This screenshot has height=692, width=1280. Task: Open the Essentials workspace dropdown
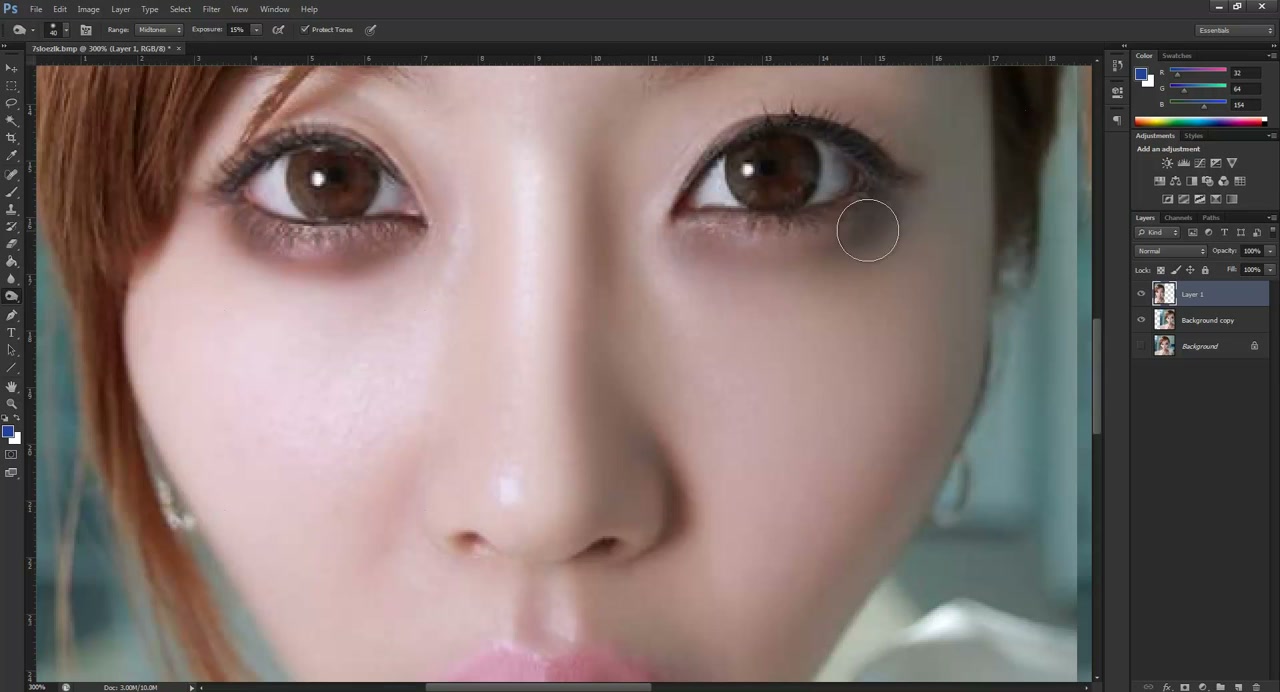point(1235,30)
